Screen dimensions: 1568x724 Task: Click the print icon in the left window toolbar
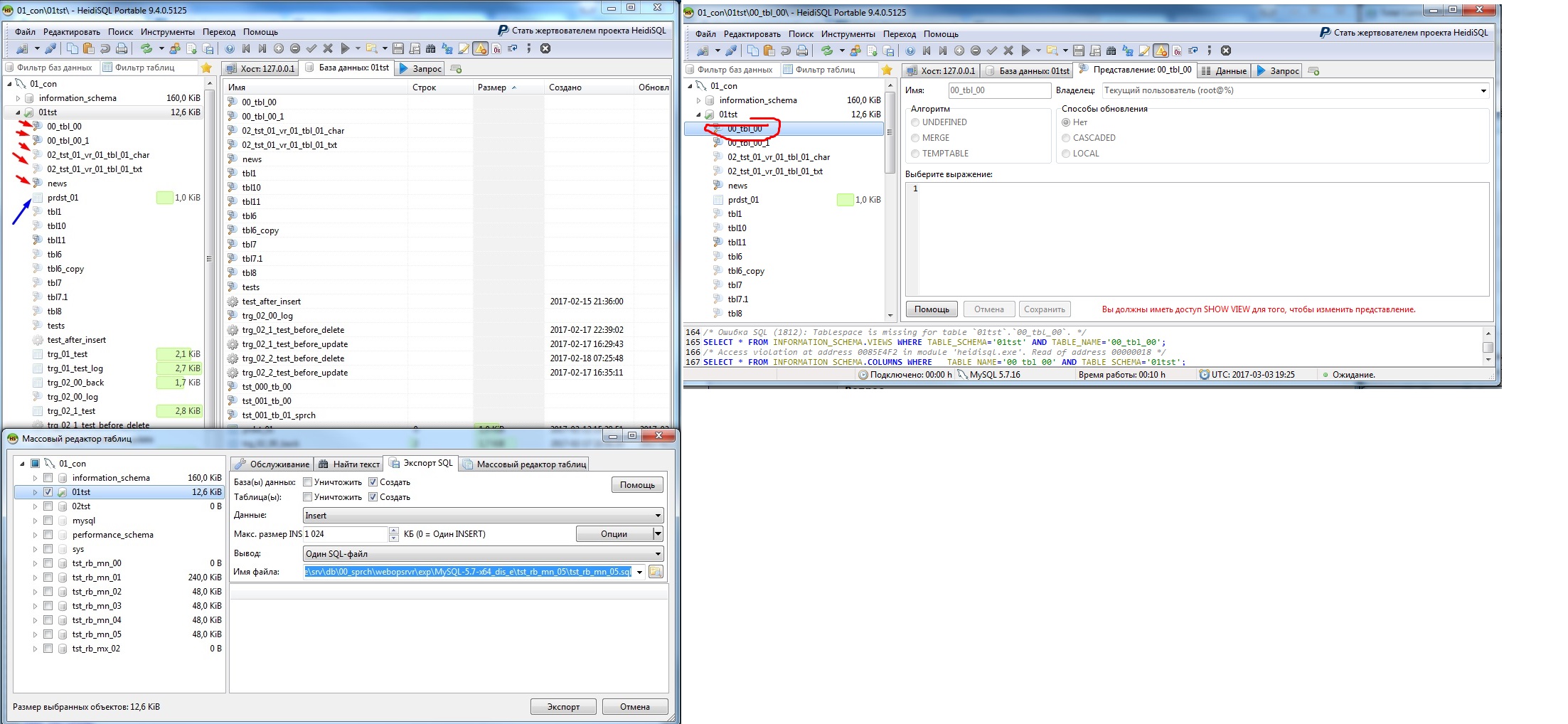pos(122,48)
